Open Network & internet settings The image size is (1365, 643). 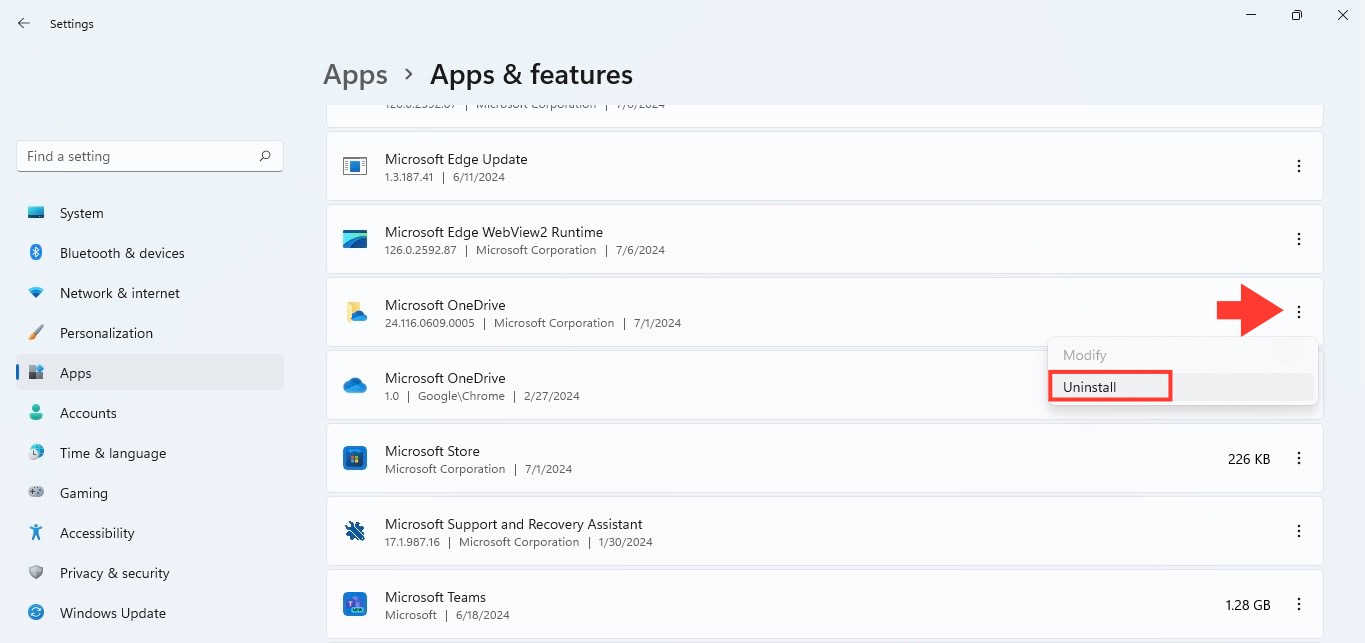click(150, 293)
